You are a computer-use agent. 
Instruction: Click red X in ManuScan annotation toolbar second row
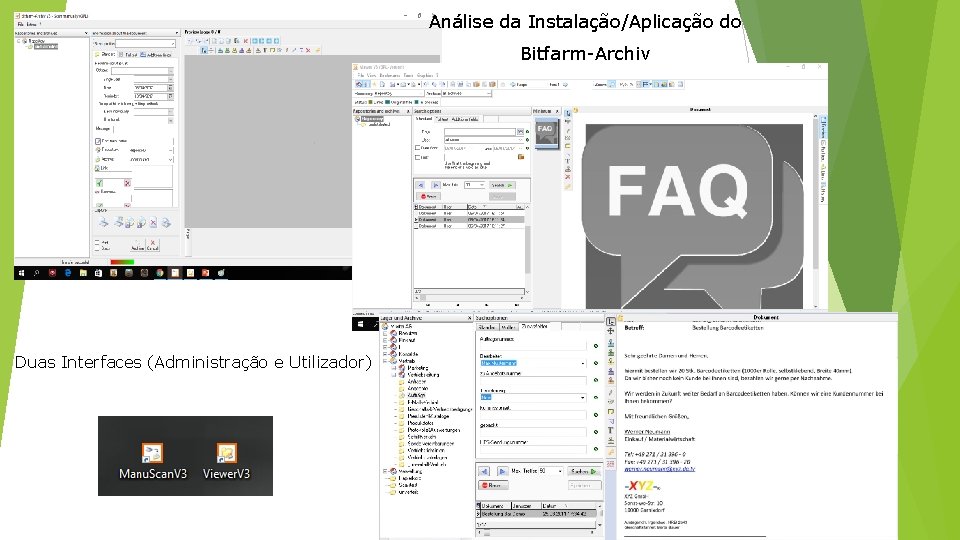click(x=308, y=50)
